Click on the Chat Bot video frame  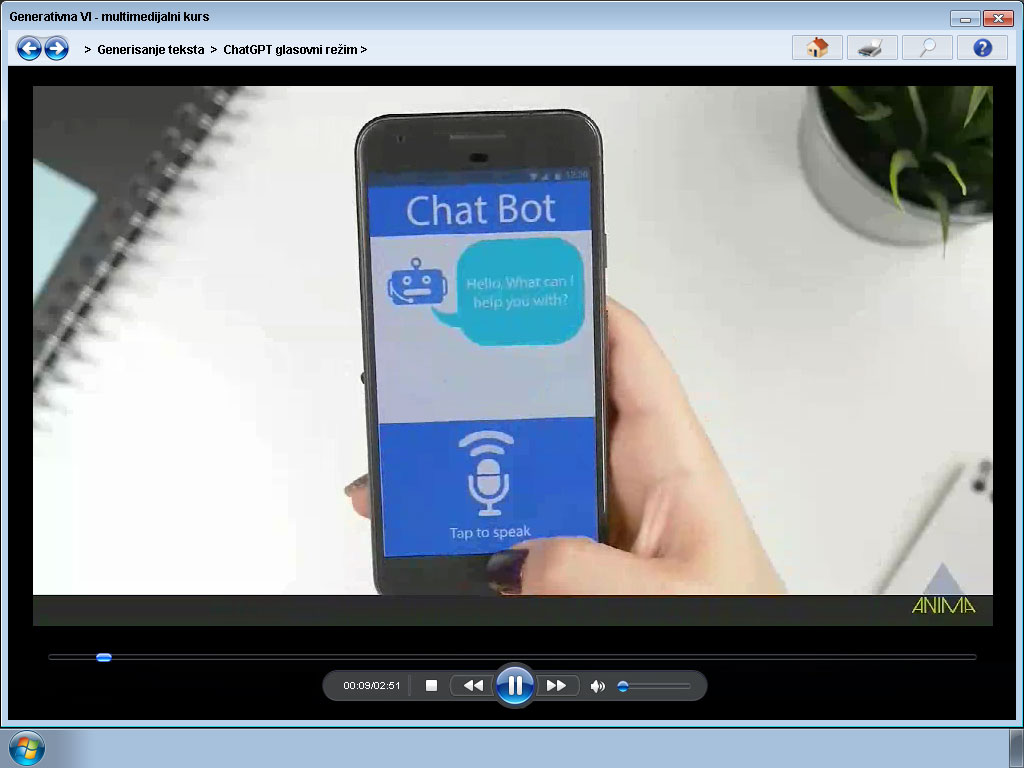pos(512,340)
